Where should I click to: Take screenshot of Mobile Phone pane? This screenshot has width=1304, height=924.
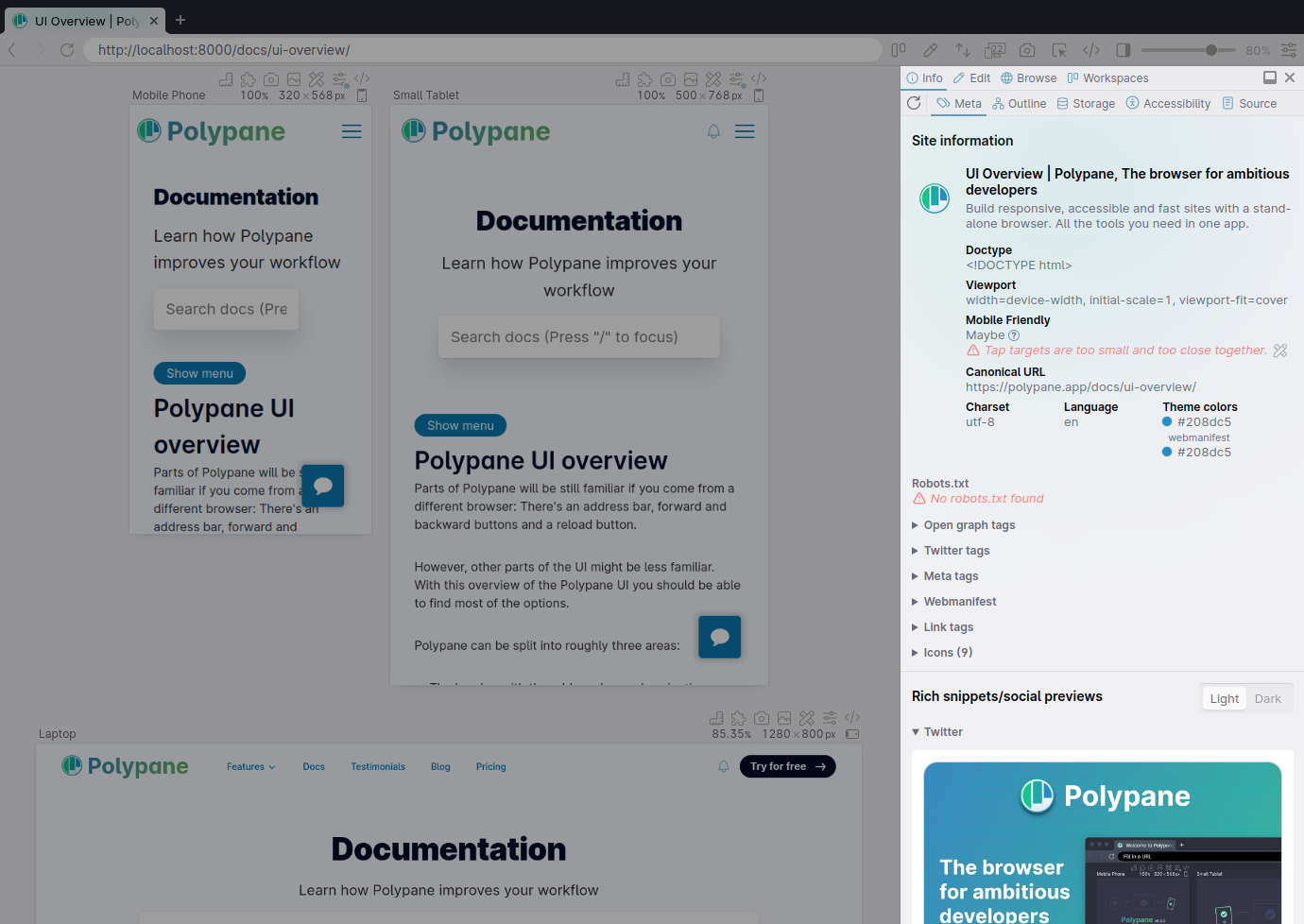(x=271, y=79)
